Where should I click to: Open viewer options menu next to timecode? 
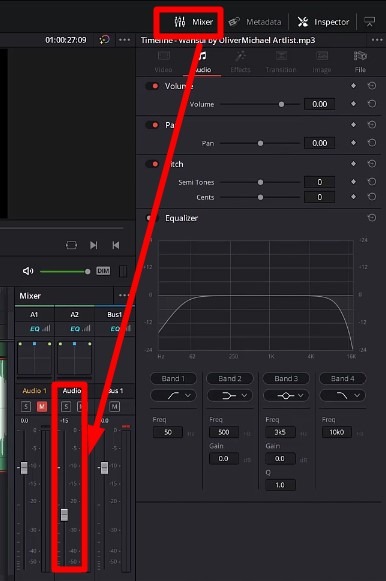124,40
